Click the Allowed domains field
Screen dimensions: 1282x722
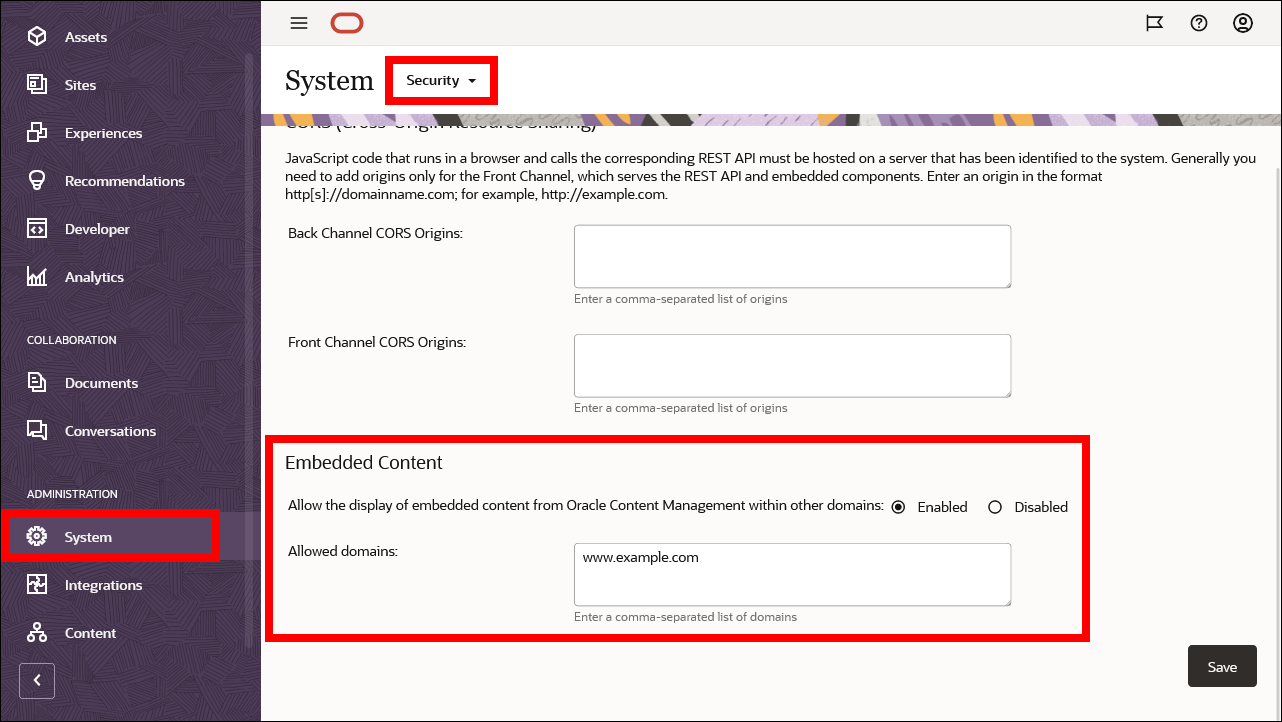(x=792, y=575)
